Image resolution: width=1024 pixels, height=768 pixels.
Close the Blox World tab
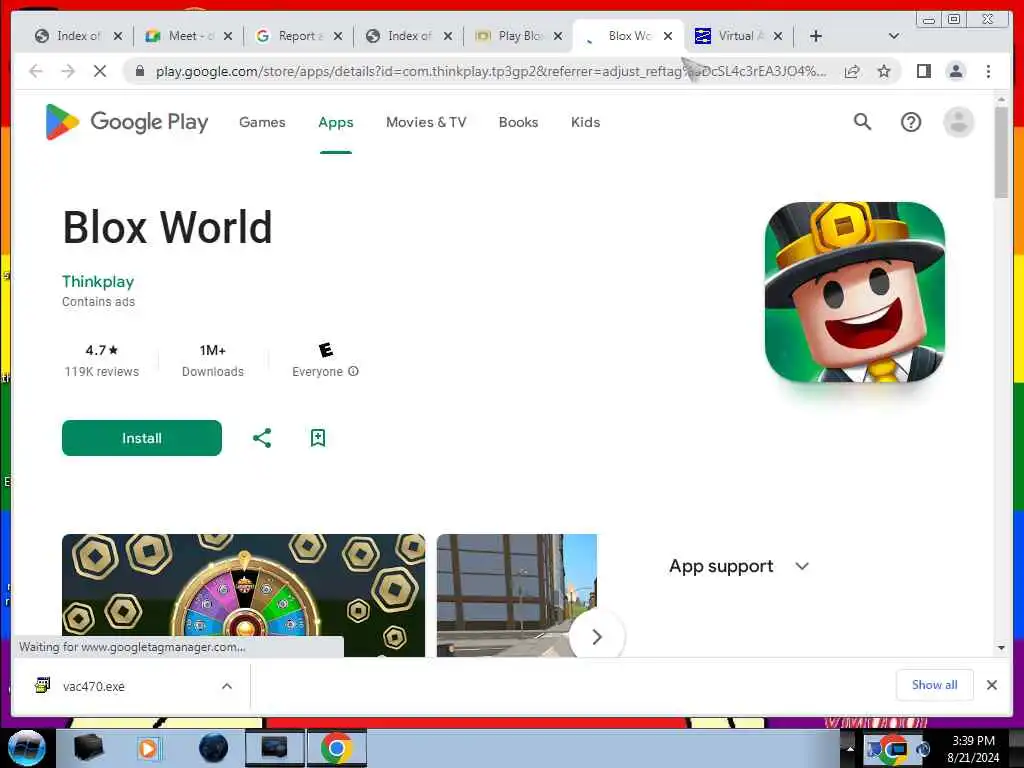667,36
